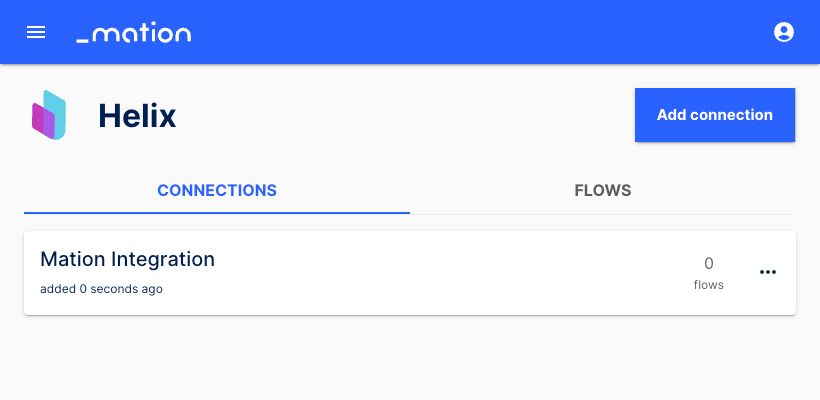Viewport: 820px width, 400px height.
Task: Click empty space between Helix and Add connection
Action: [x=405, y=115]
